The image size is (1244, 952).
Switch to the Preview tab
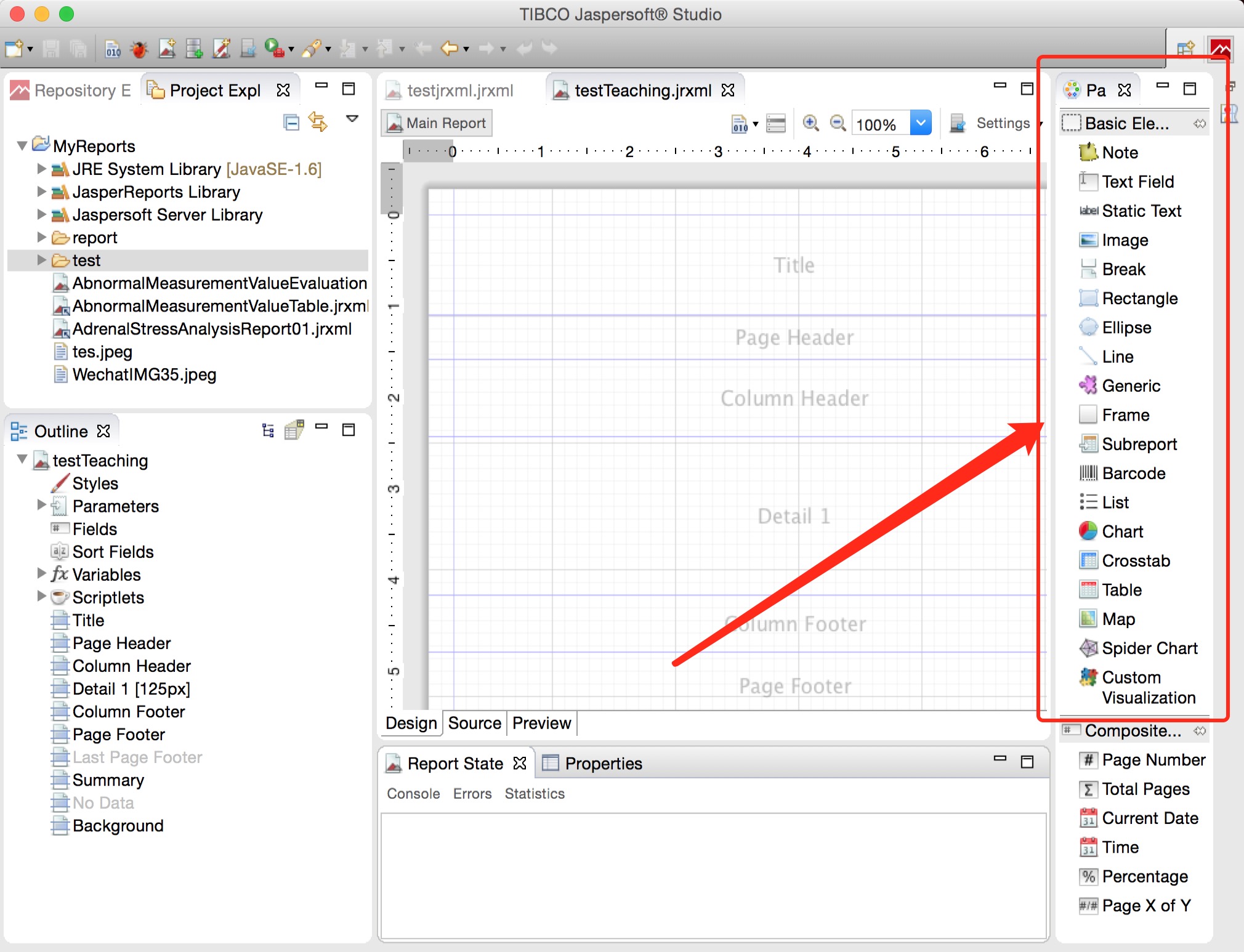(x=541, y=723)
